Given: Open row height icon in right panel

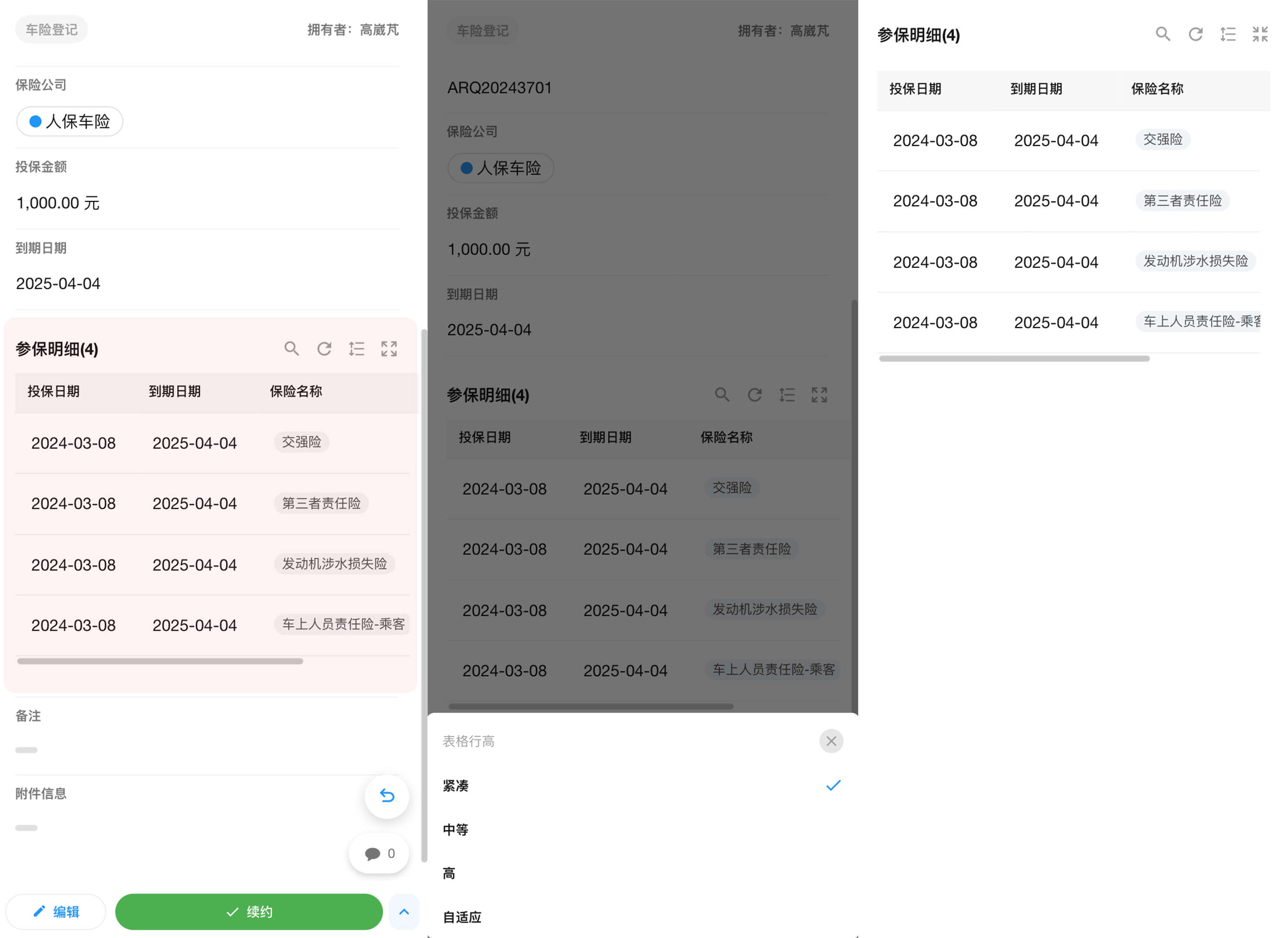Looking at the screenshot, I should click(1228, 34).
